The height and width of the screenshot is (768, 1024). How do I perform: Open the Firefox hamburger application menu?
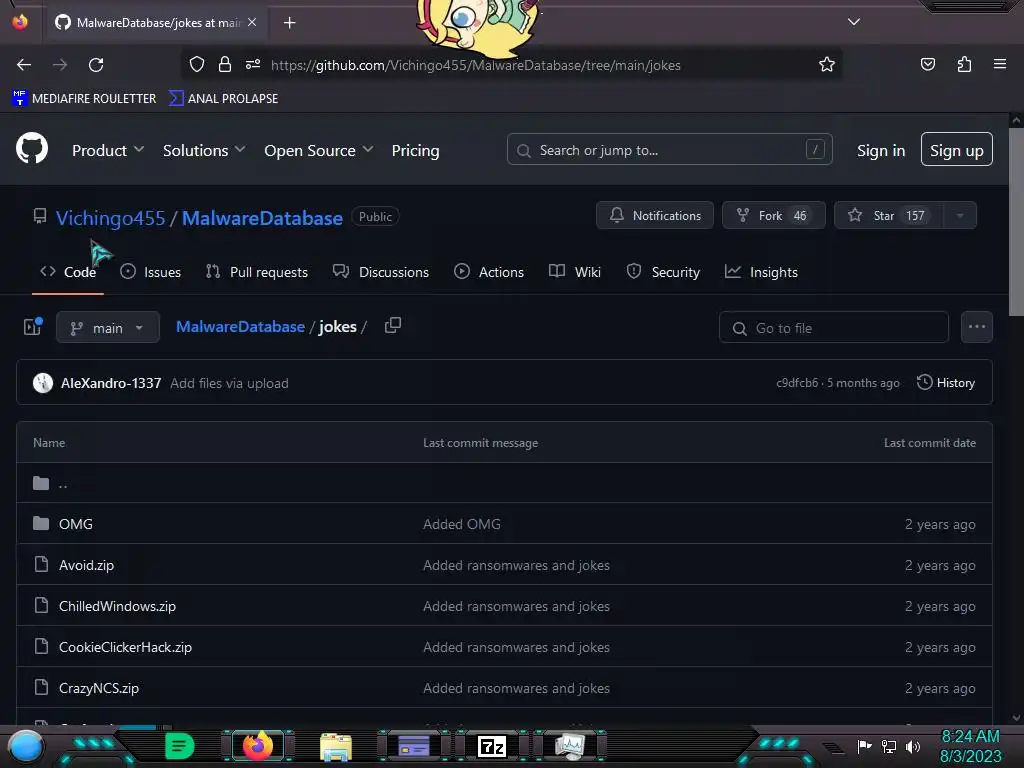pyautogui.click(x=1000, y=64)
